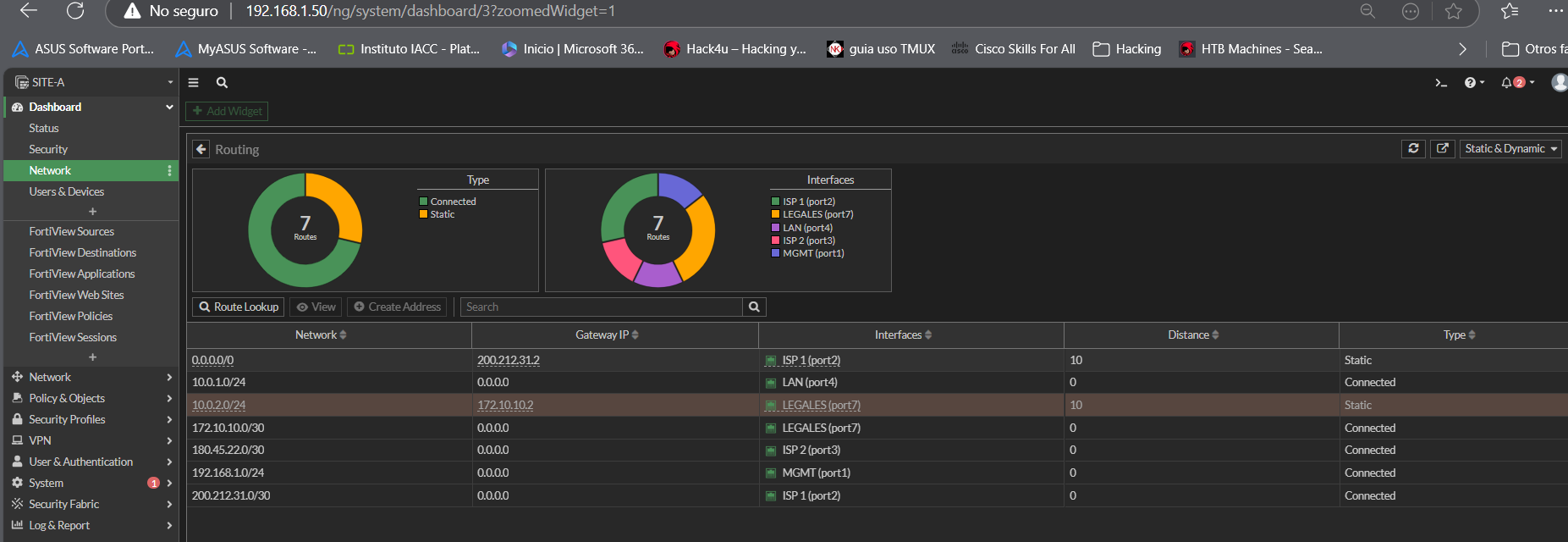
Task: Click the help question mark icon
Action: coord(1471,83)
